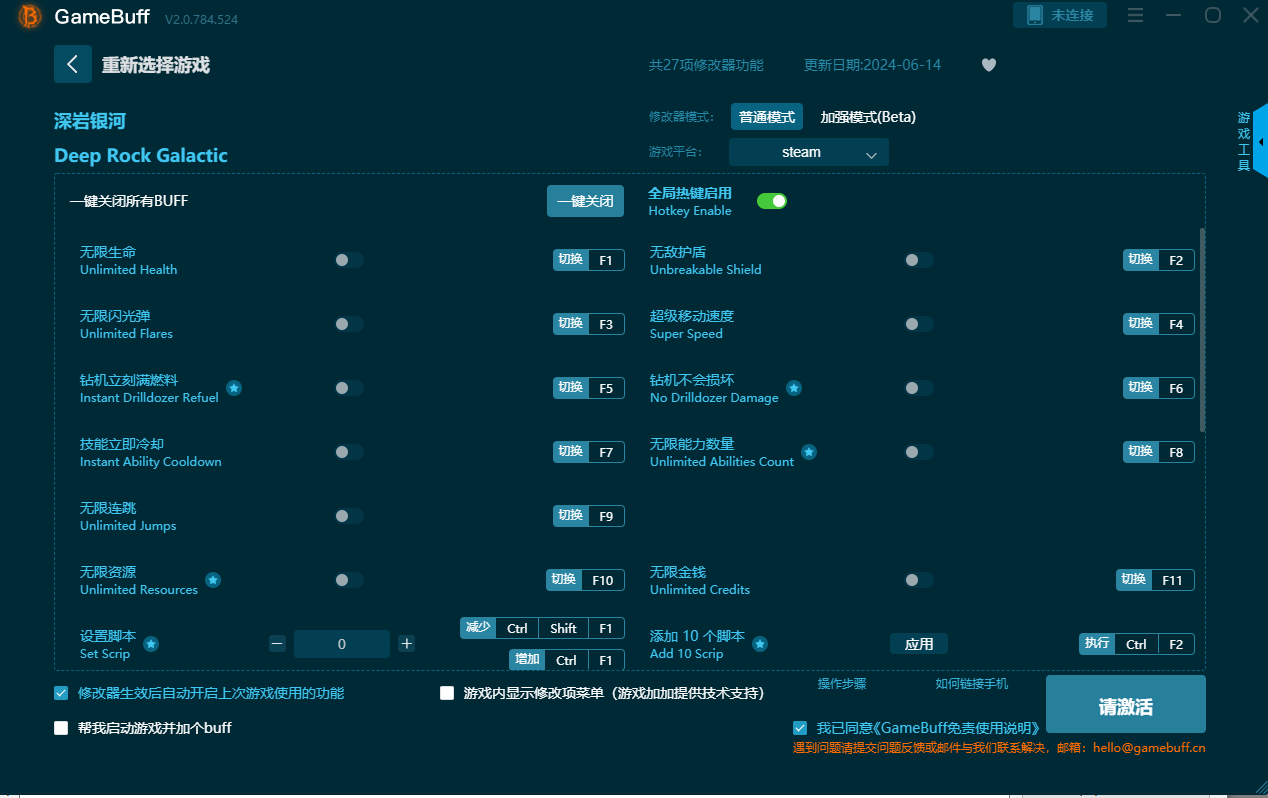1268x798 pixels.
Task: Check 游戏内显示修改项菜单 checkbox
Action: coord(447,693)
